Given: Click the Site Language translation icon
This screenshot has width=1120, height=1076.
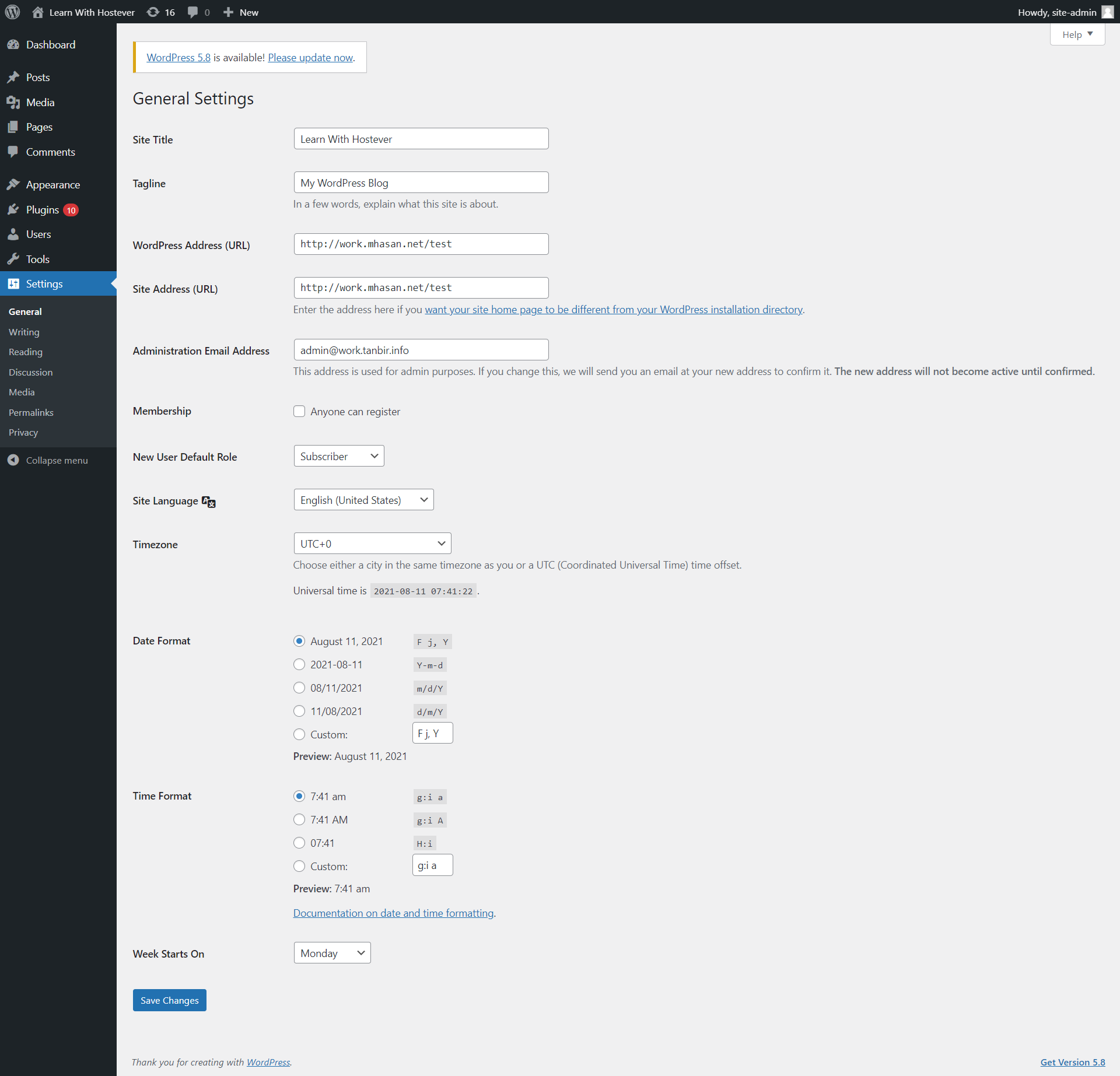Looking at the screenshot, I should (209, 502).
